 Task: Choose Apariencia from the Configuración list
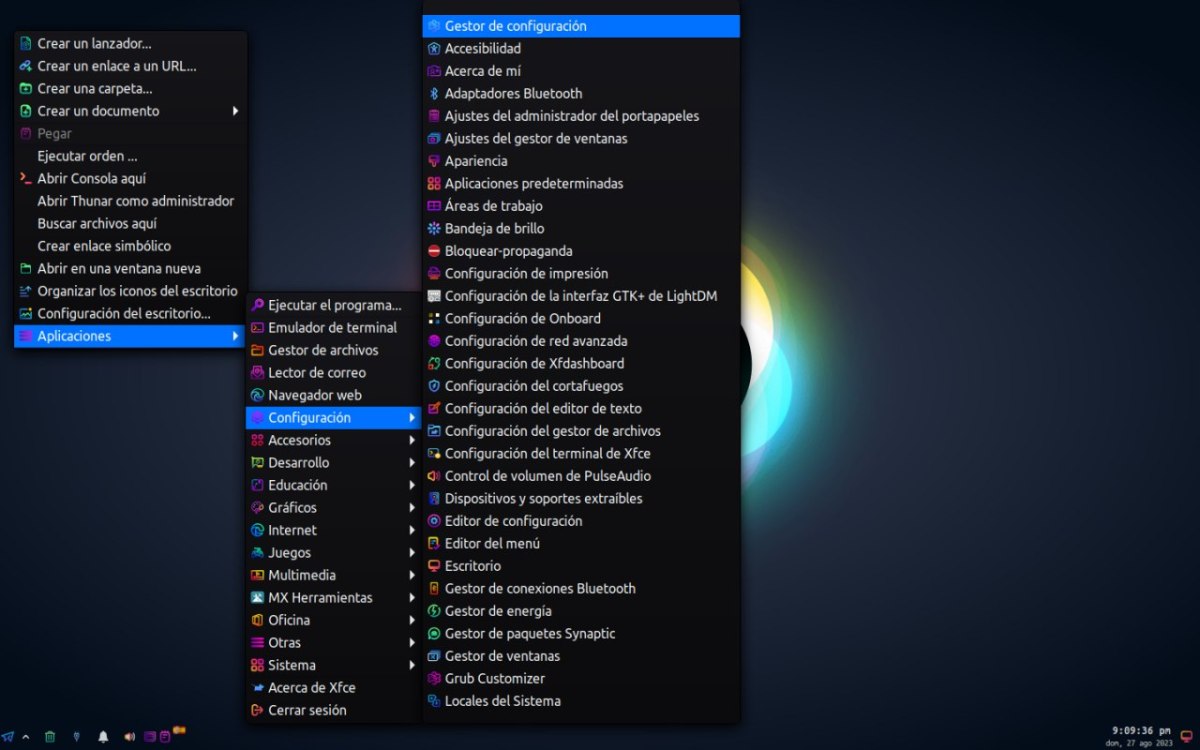click(476, 161)
